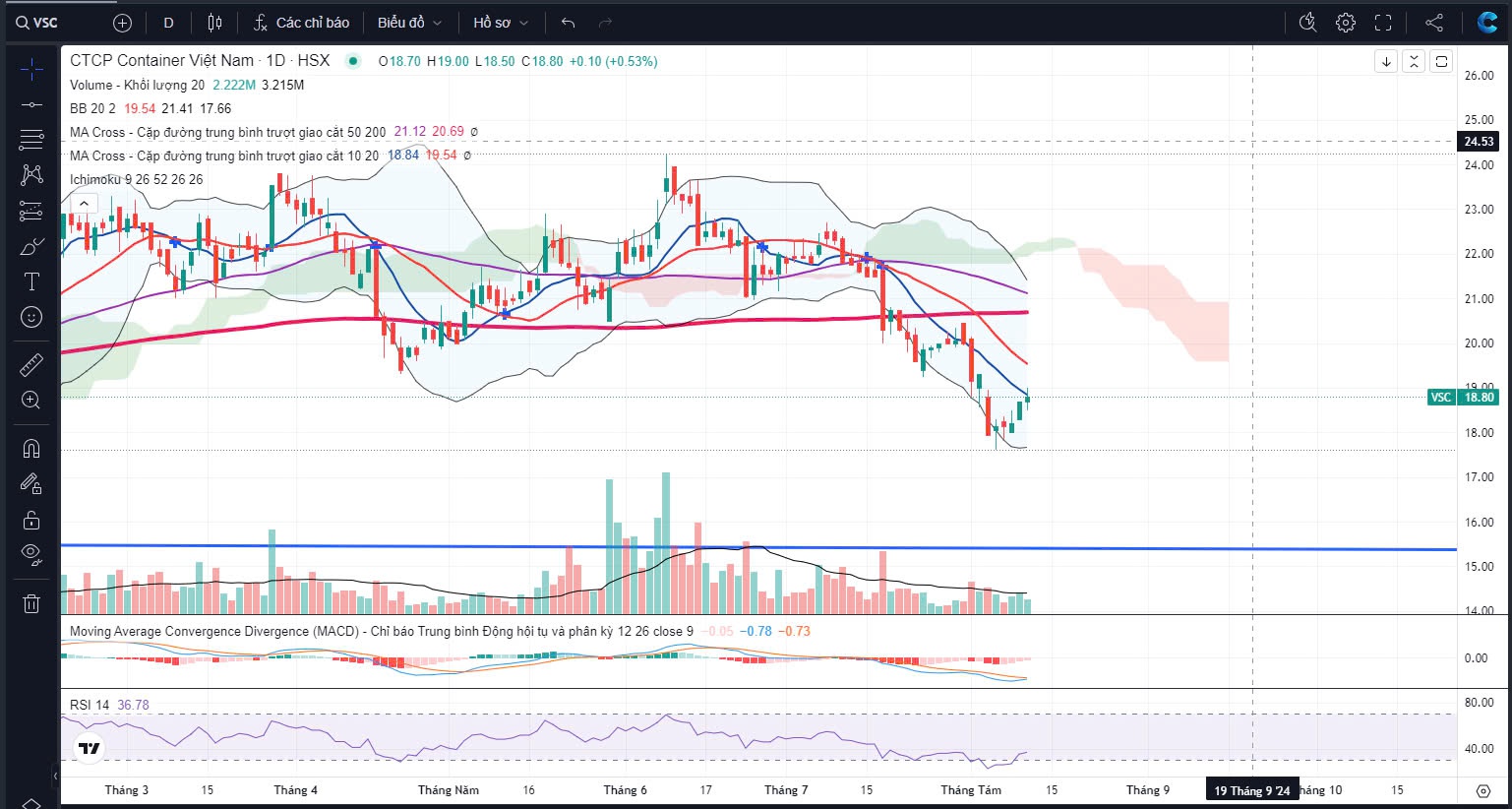Screen dimensions: 1512x809
Task: Select the forecast and position tool
Action: (31, 211)
